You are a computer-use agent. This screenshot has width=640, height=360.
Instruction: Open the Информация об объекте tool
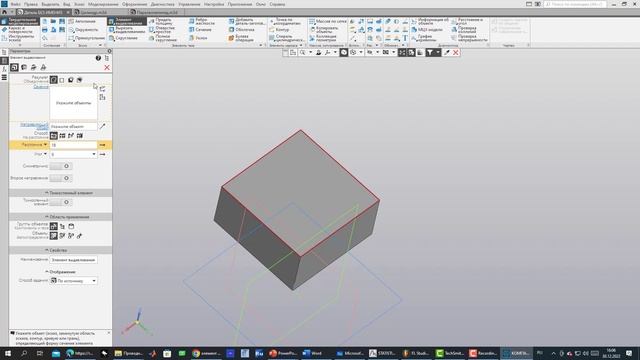[430, 21]
